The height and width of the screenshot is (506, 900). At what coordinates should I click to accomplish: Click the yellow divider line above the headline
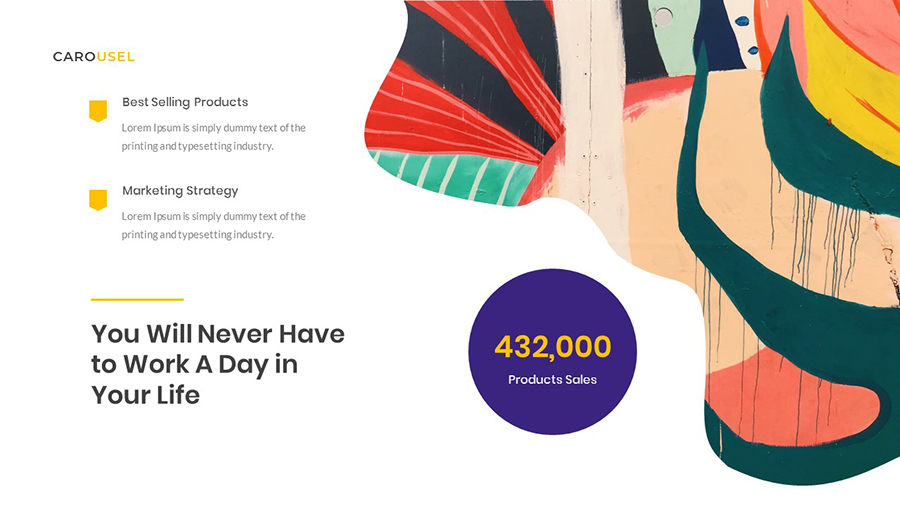click(x=137, y=299)
